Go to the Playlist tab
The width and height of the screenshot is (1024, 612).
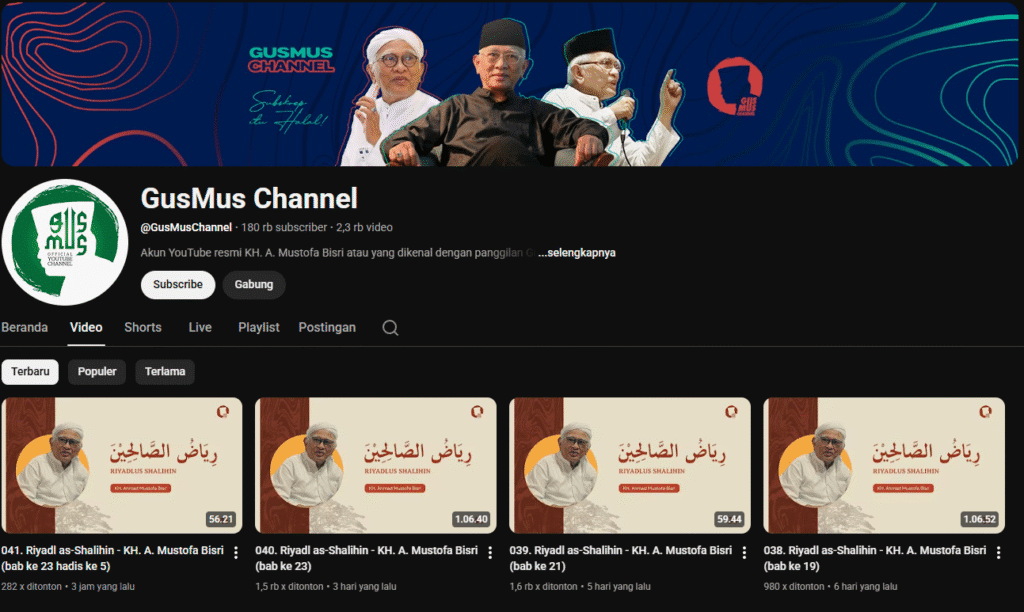[259, 328]
